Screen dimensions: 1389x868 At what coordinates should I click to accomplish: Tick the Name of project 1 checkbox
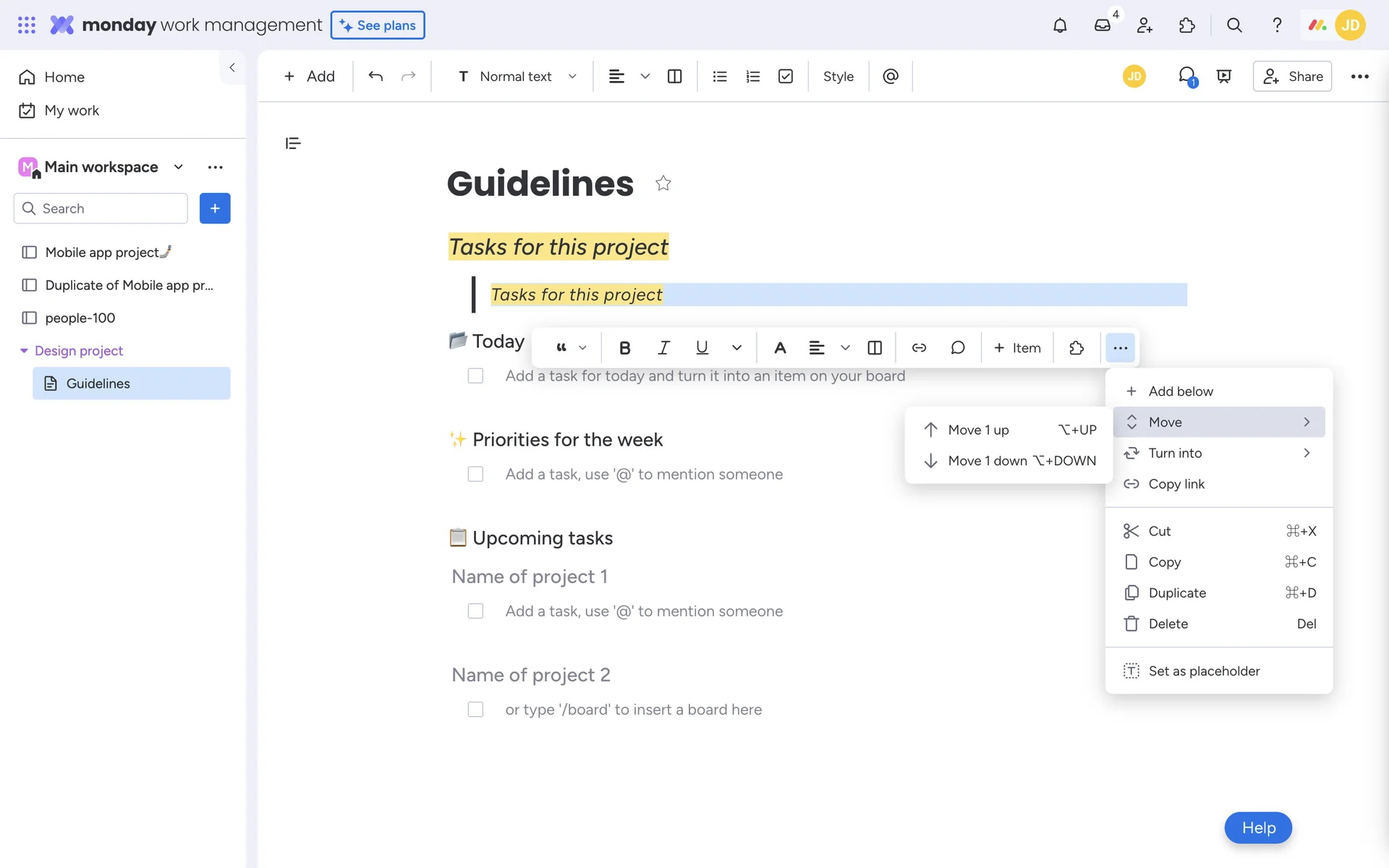(475, 611)
